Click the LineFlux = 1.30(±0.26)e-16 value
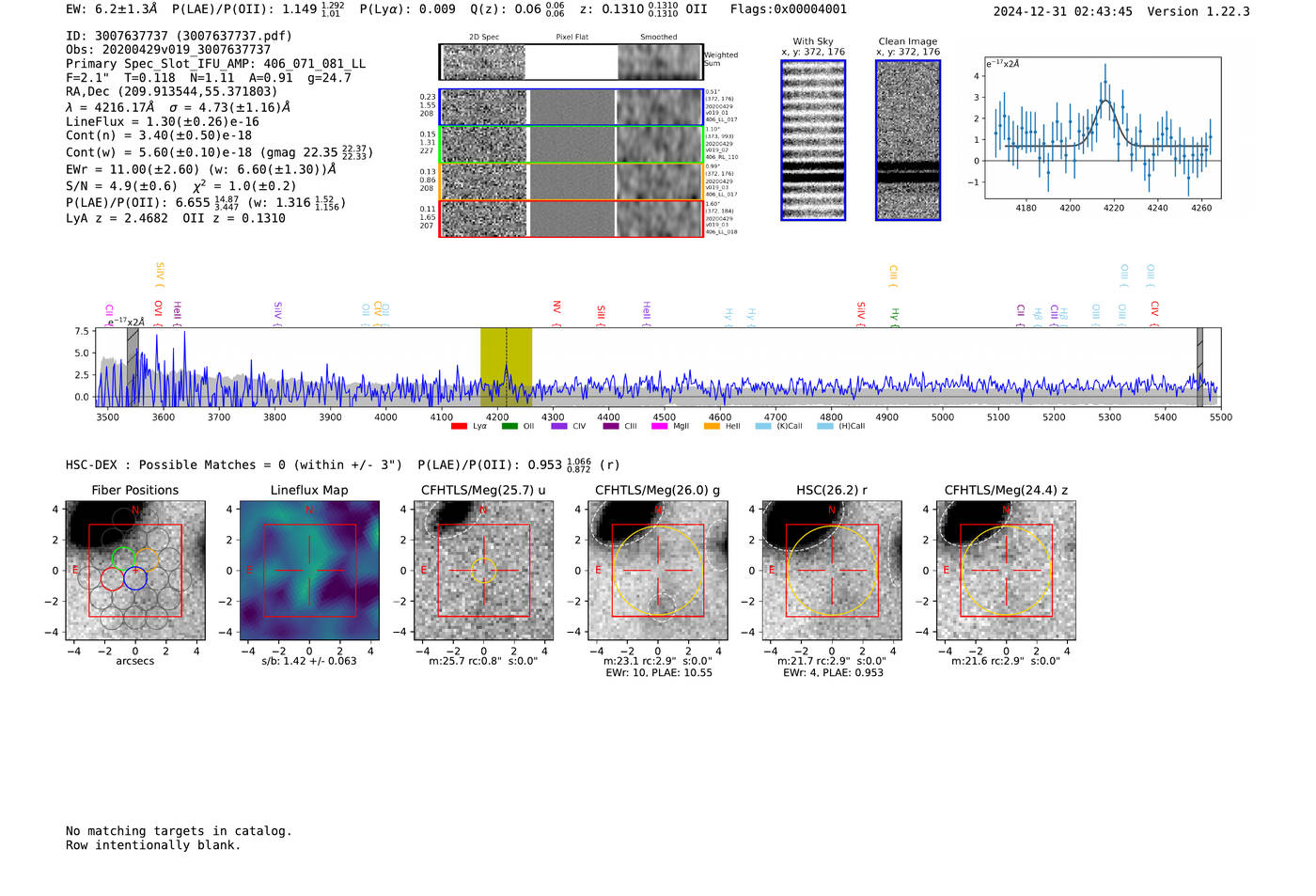 pos(163,121)
